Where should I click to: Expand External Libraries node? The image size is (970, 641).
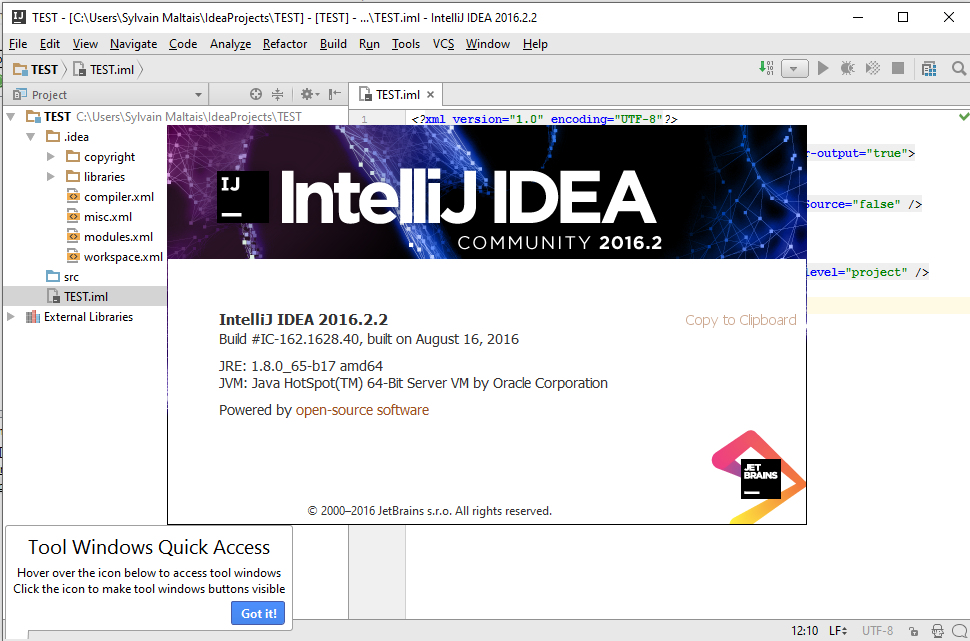tap(11, 316)
